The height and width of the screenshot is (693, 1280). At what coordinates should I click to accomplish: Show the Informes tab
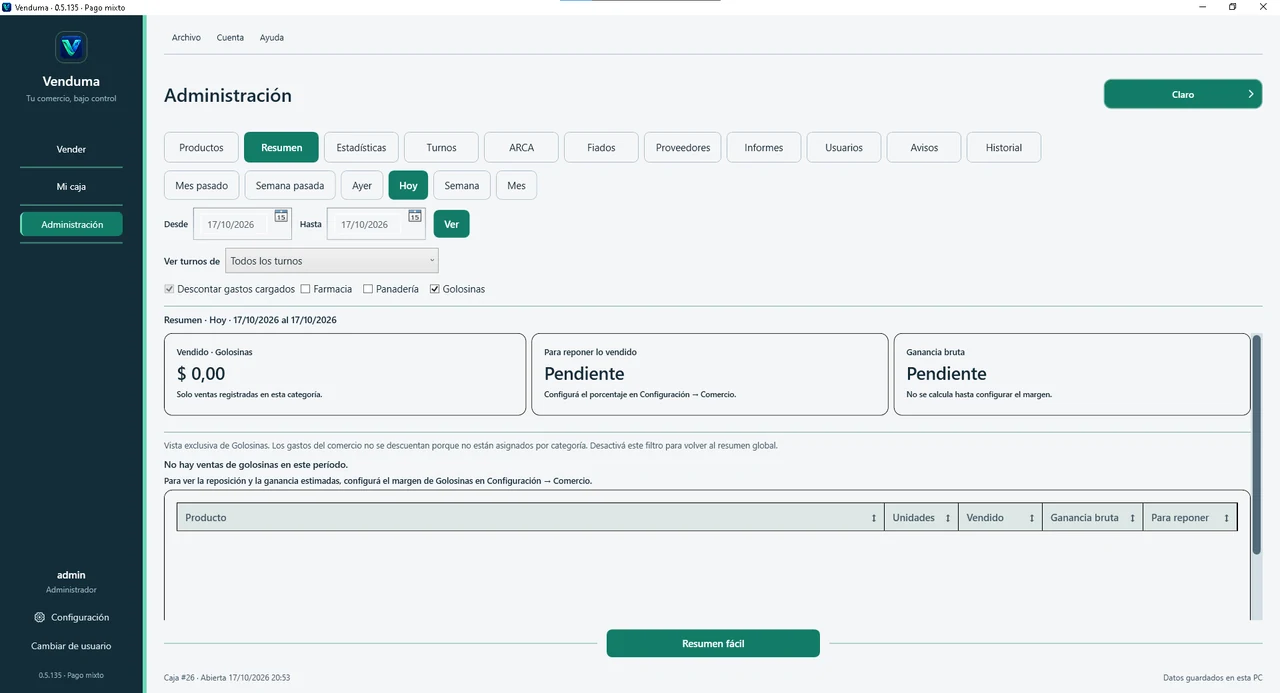(x=764, y=147)
